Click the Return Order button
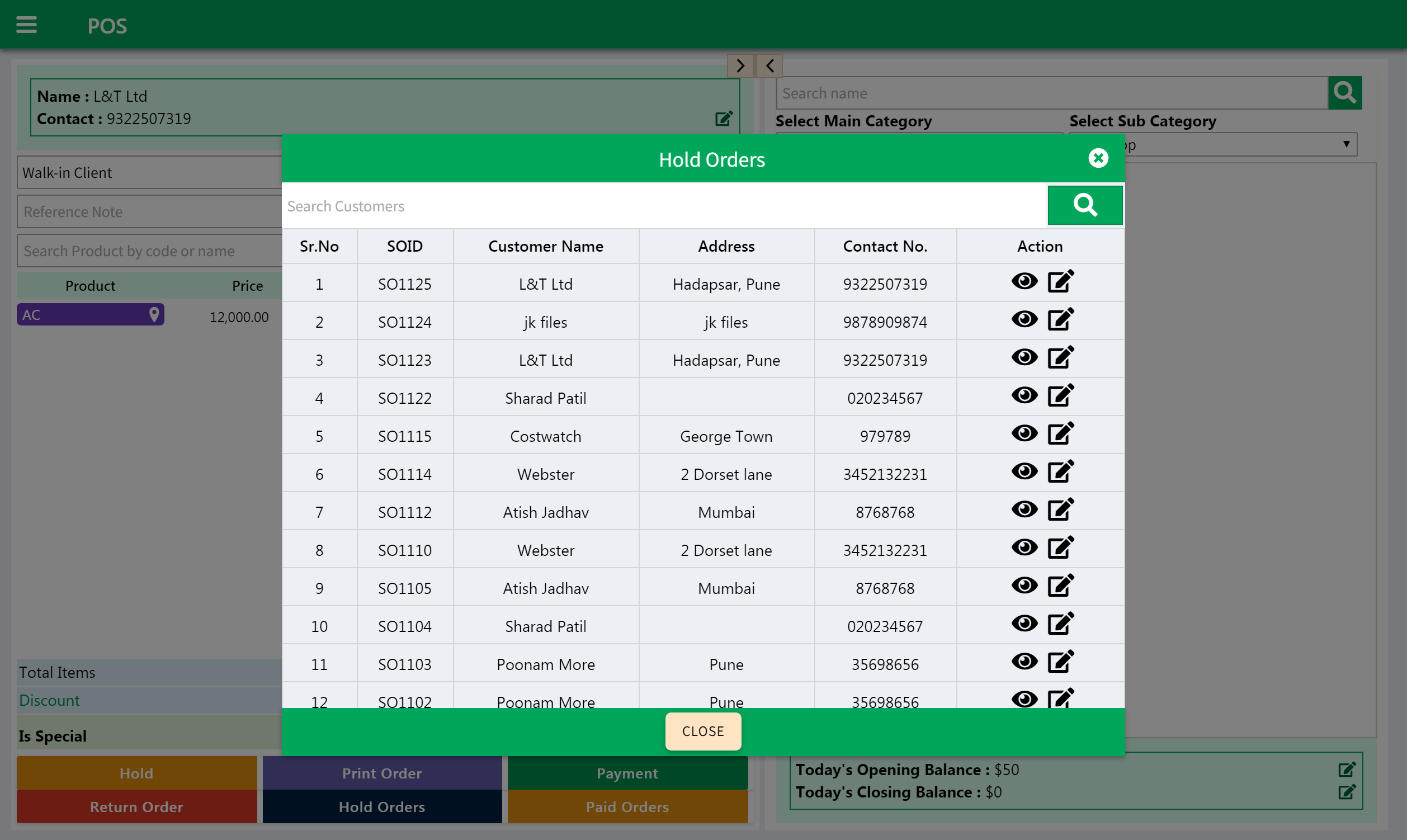This screenshot has height=840, width=1407. point(136,806)
